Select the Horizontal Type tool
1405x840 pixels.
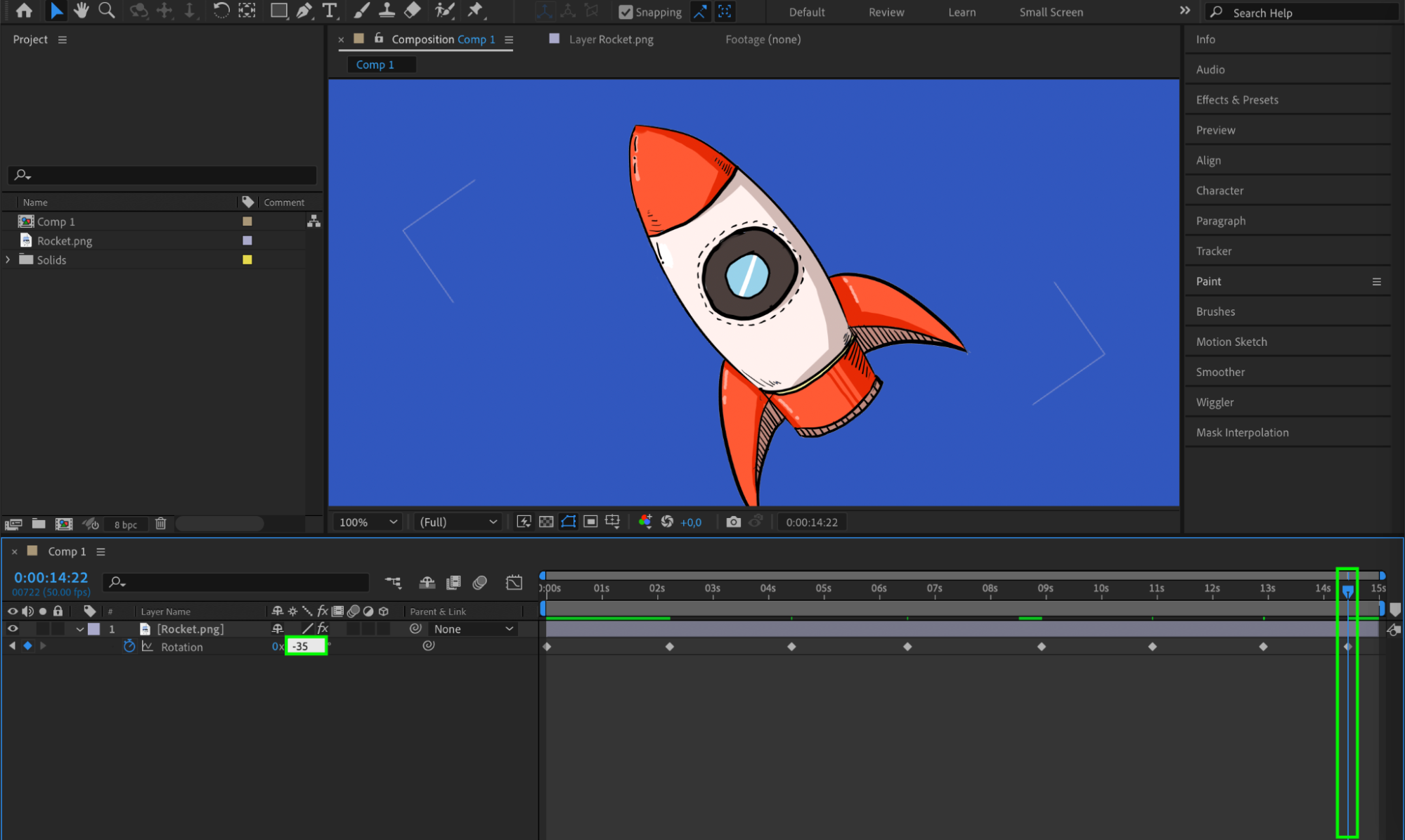(x=329, y=11)
